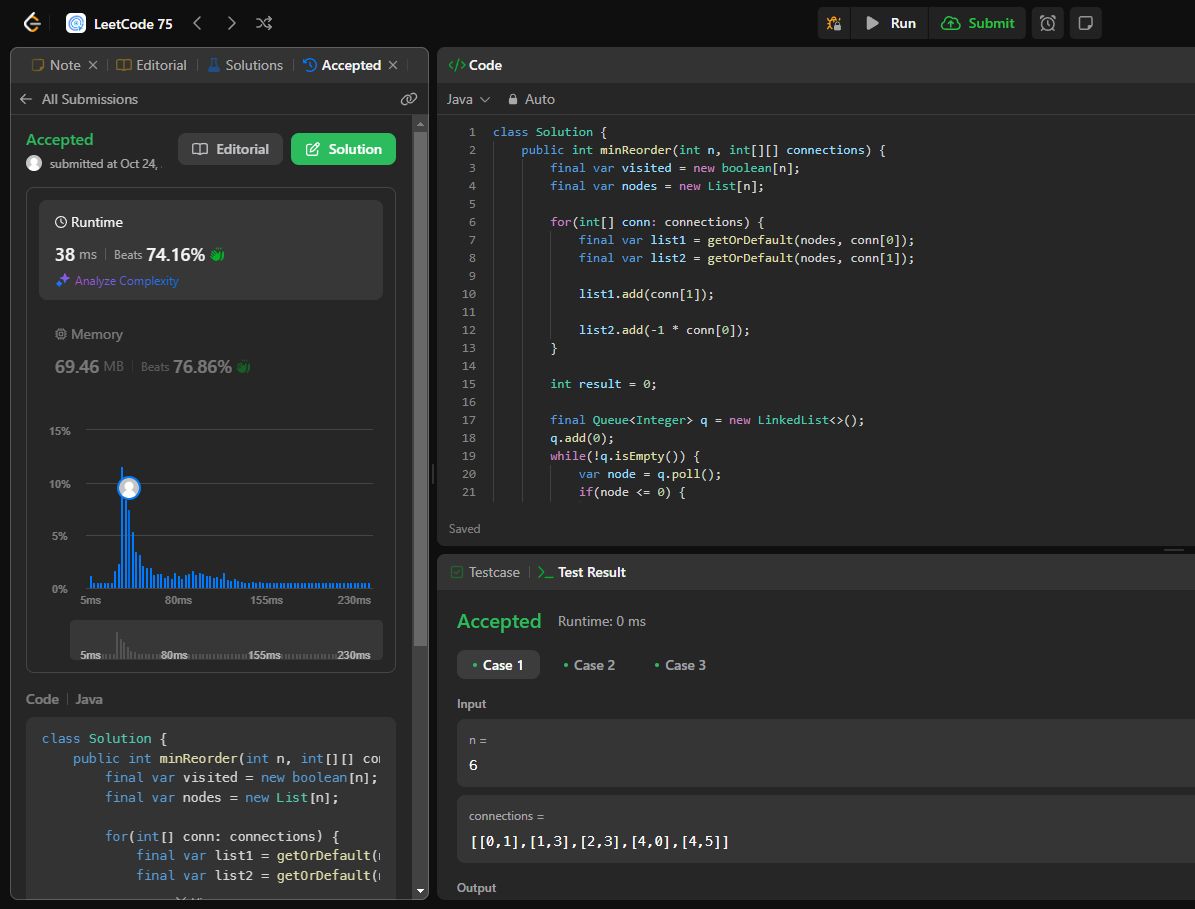Click the Auto lock setting
The height and width of the screenshot is (909, 1195).
531,99
